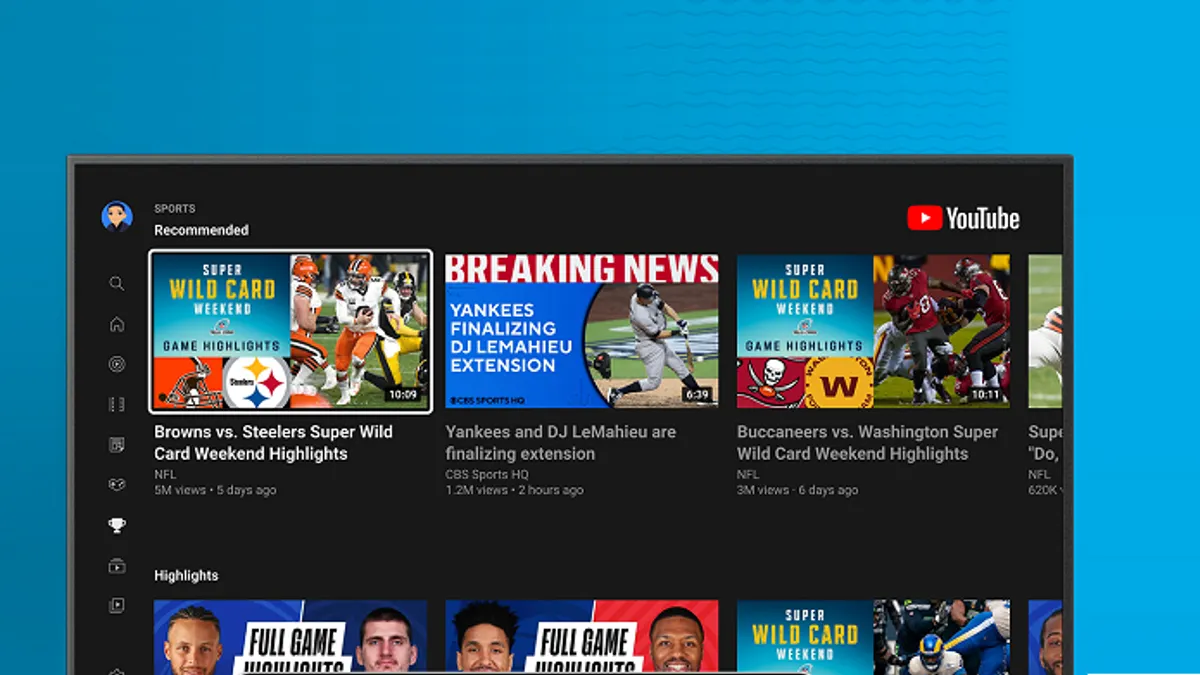Open the Library icon in the sidebar
The width and height of the screenshot is (1200, 675).
(117, 606)
